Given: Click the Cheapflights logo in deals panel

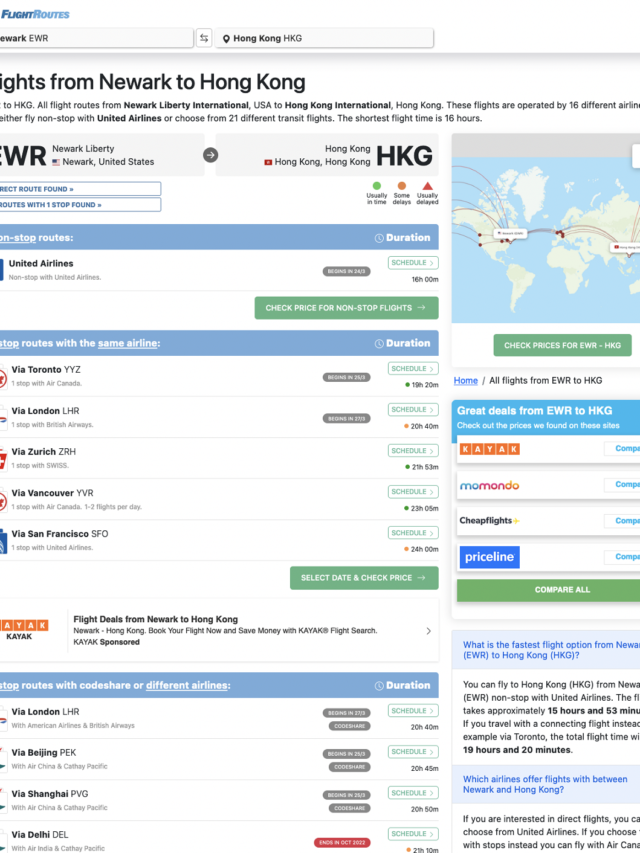Looking at the screenshot, I should [489, 521].
